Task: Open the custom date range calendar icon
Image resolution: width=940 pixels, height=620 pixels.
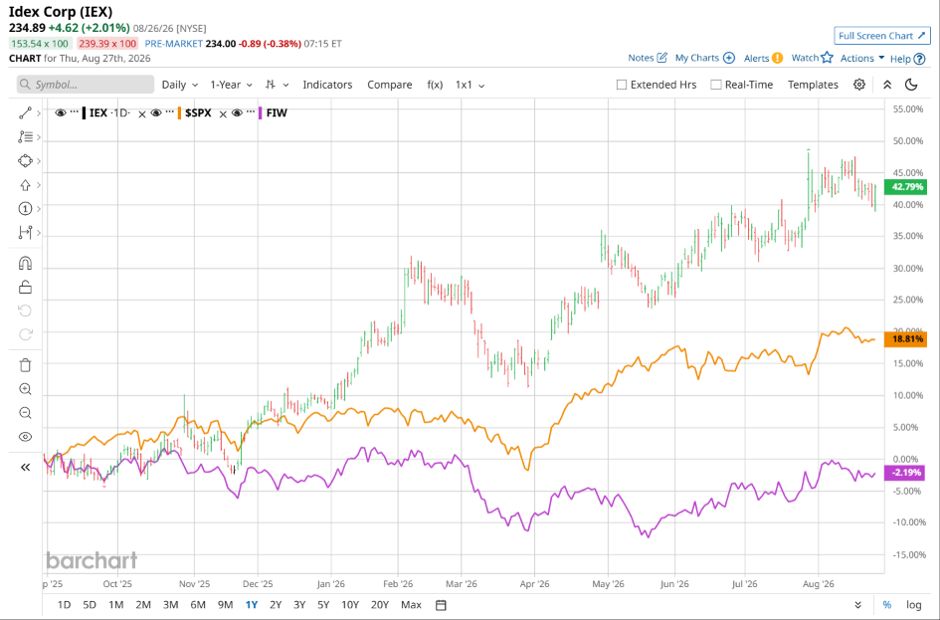Action: [x=441, y=605]
